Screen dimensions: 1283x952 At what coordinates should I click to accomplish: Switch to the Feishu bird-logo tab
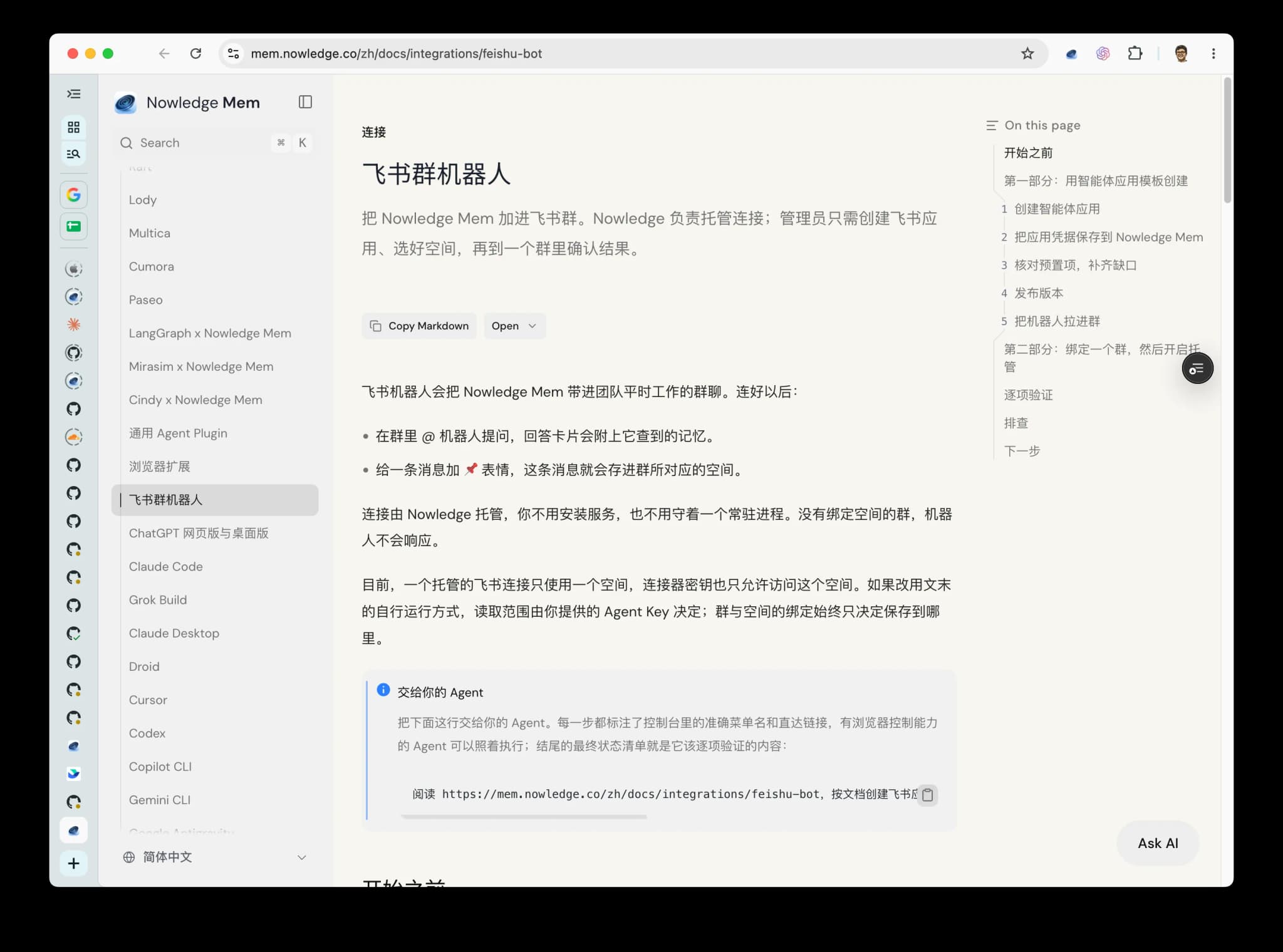pyautogui.click(x=74, y=773)
